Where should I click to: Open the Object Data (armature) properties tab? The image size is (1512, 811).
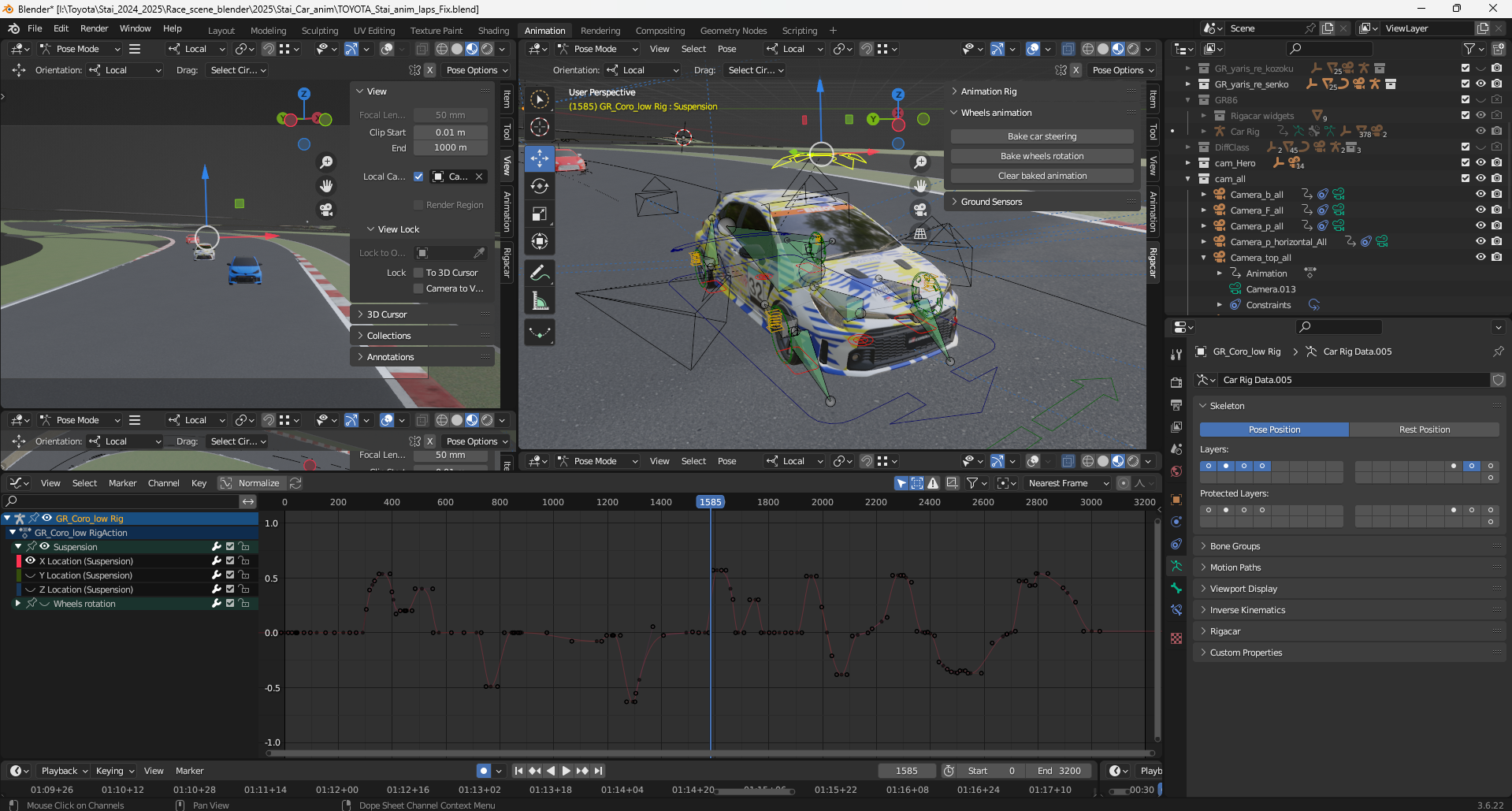[1176, 566]
